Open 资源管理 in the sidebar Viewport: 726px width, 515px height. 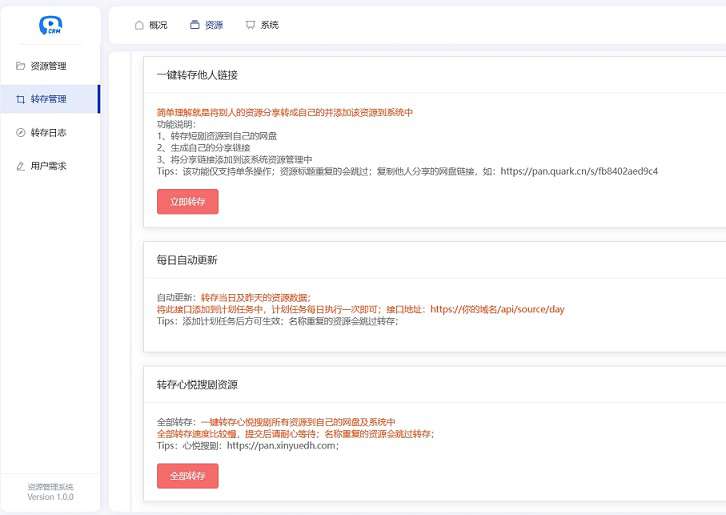(x=48, y=66)
